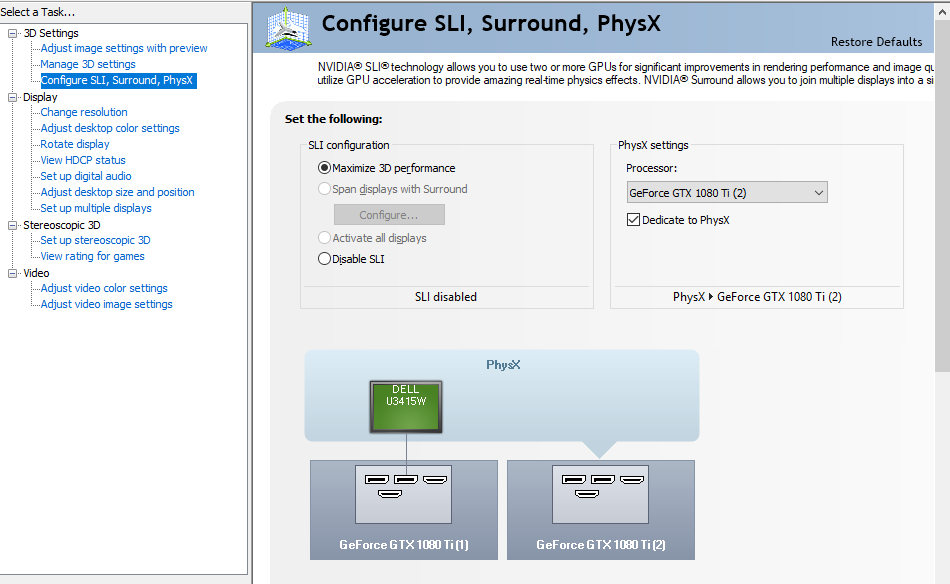The height and width of the screenshot is (584, 950).
Task: Go to Set up digital audio
Action: point(85,176)
